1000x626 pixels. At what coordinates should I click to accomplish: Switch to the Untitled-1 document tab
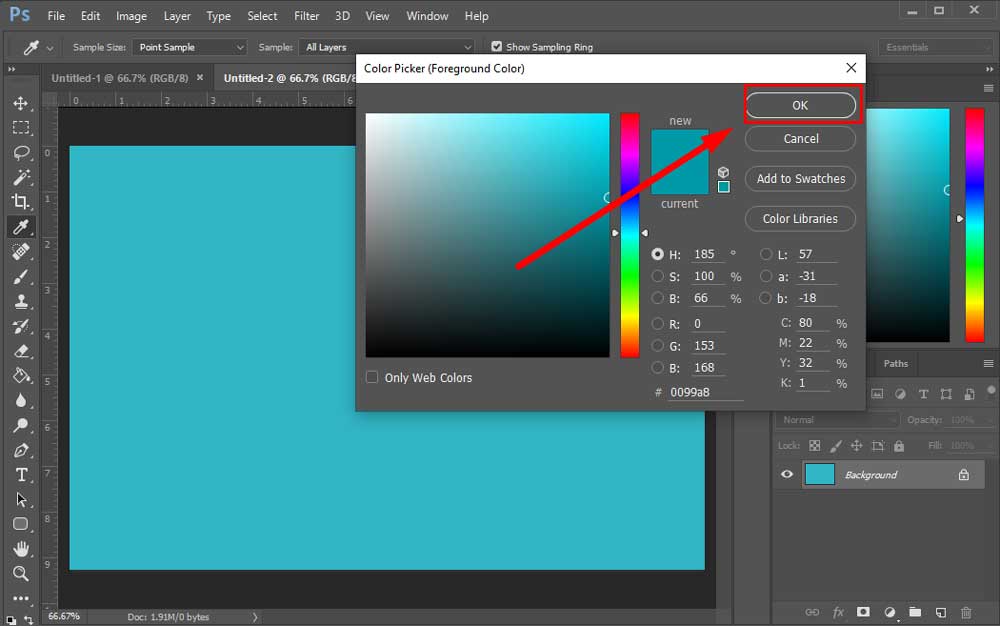coord(119,78)
